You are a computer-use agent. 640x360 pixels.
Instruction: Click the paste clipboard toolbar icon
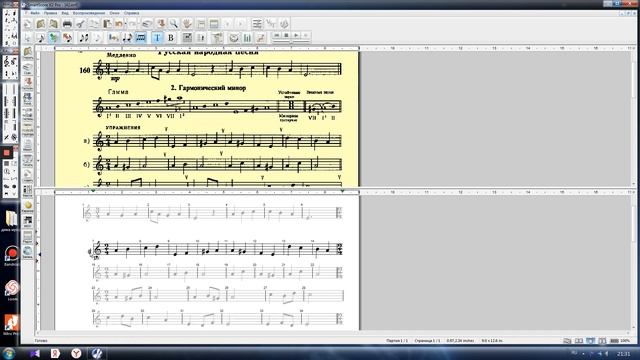point(107,24)
